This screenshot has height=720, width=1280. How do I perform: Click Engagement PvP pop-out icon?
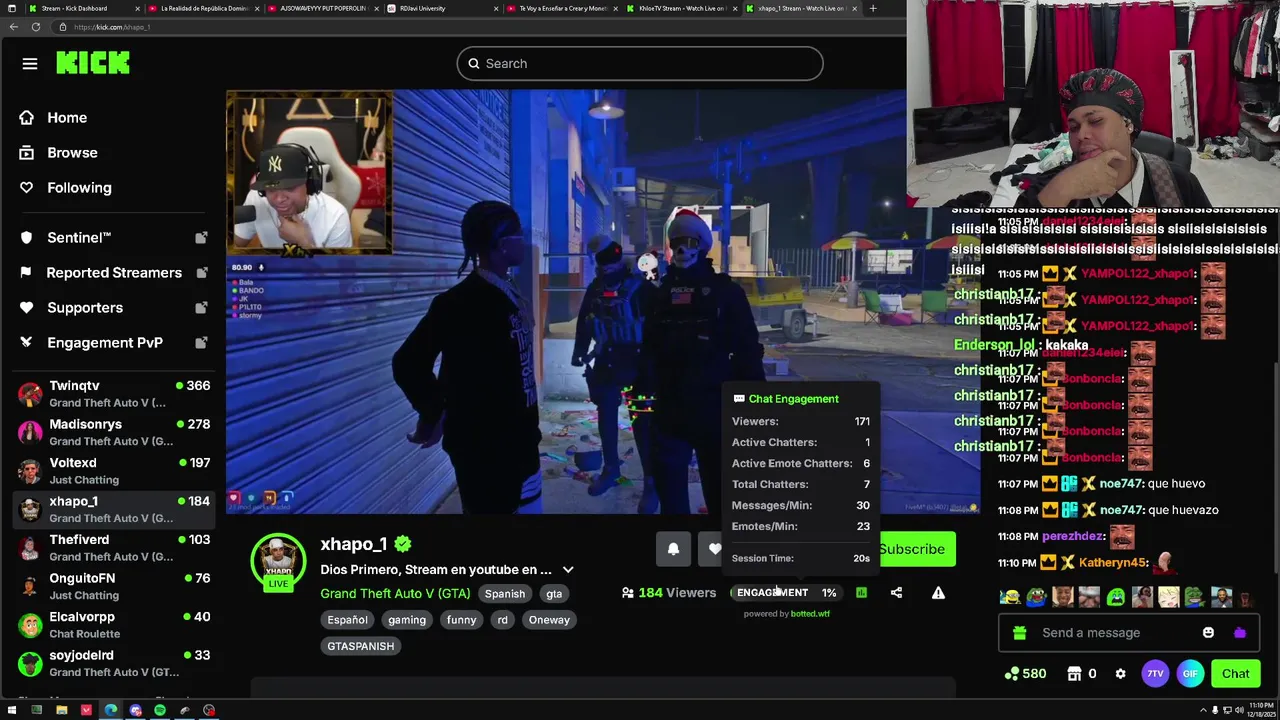pos(201,343)
